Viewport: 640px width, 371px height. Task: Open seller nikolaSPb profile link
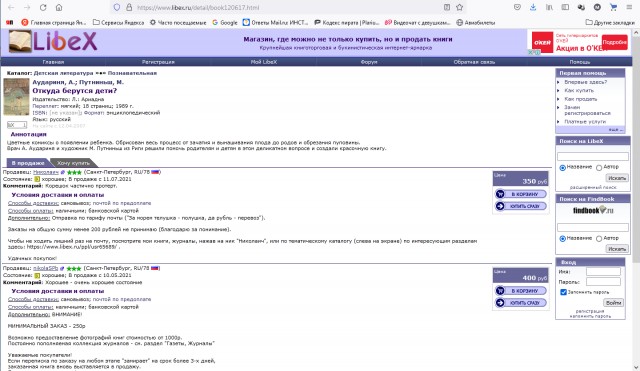point(46,269)
